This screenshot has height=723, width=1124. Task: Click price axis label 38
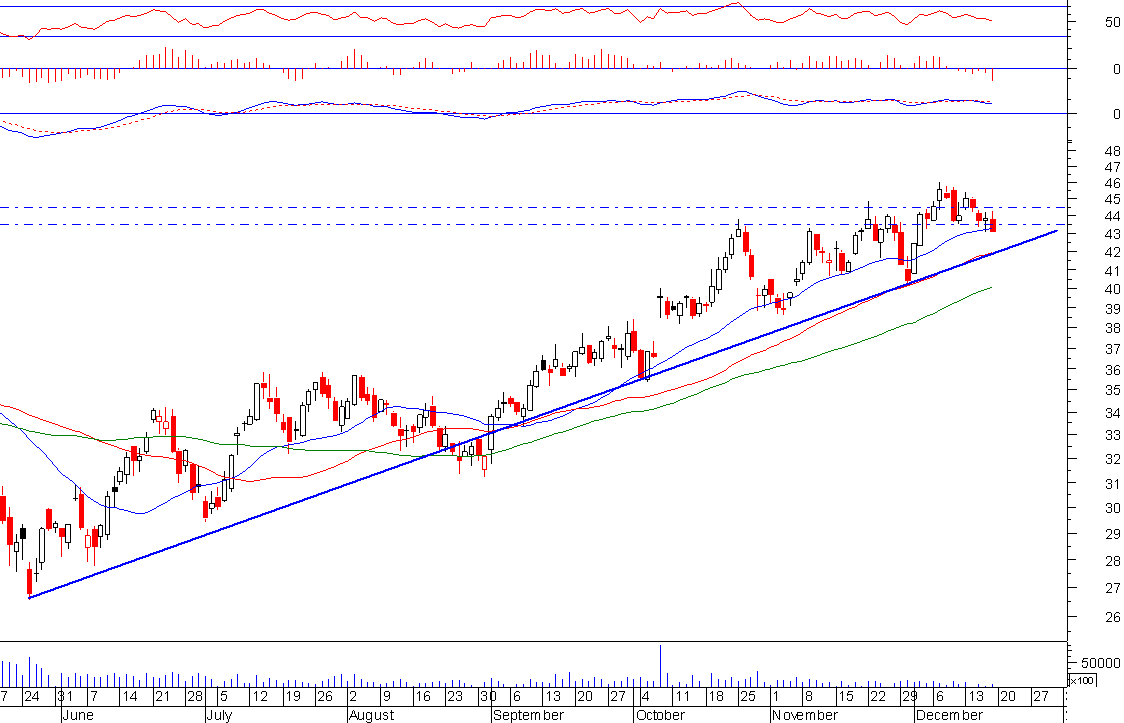pyautogui.click(x=1113, y=329)
